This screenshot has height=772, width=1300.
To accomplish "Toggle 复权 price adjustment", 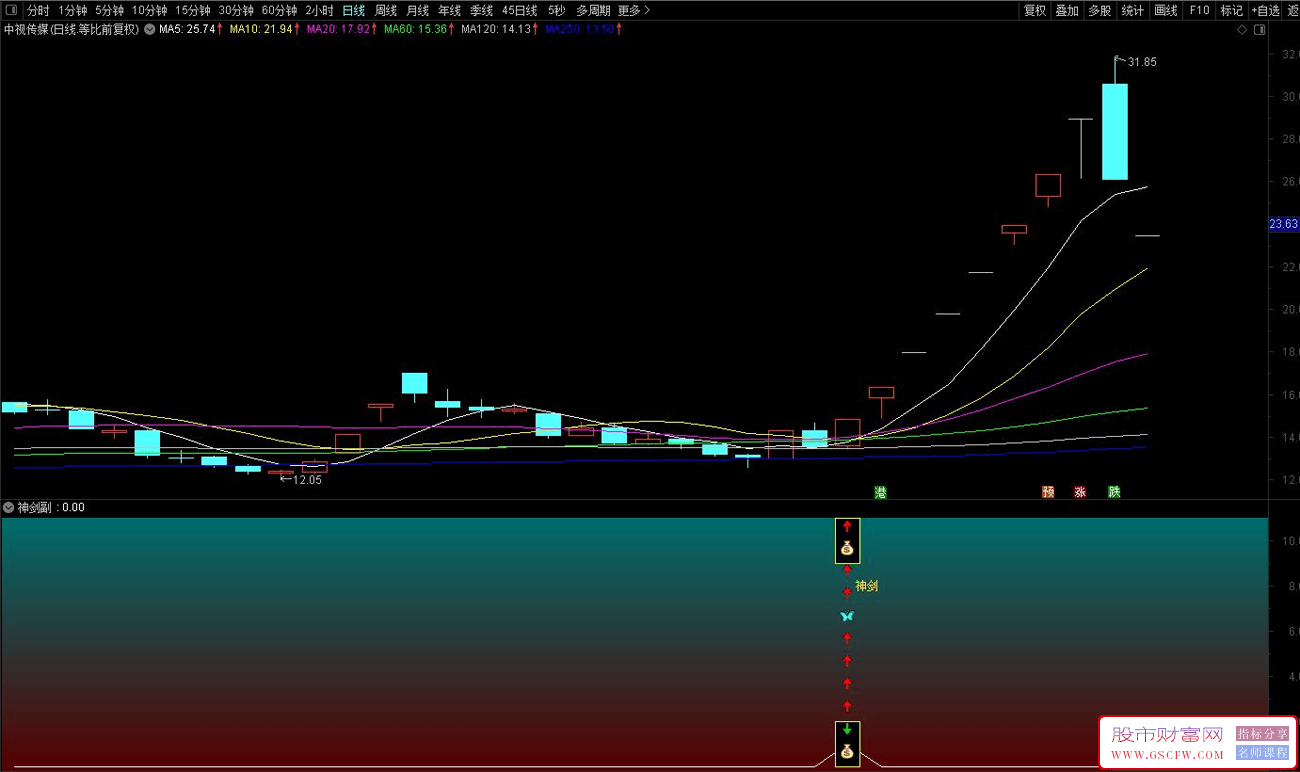I will tap(1035, 10).
